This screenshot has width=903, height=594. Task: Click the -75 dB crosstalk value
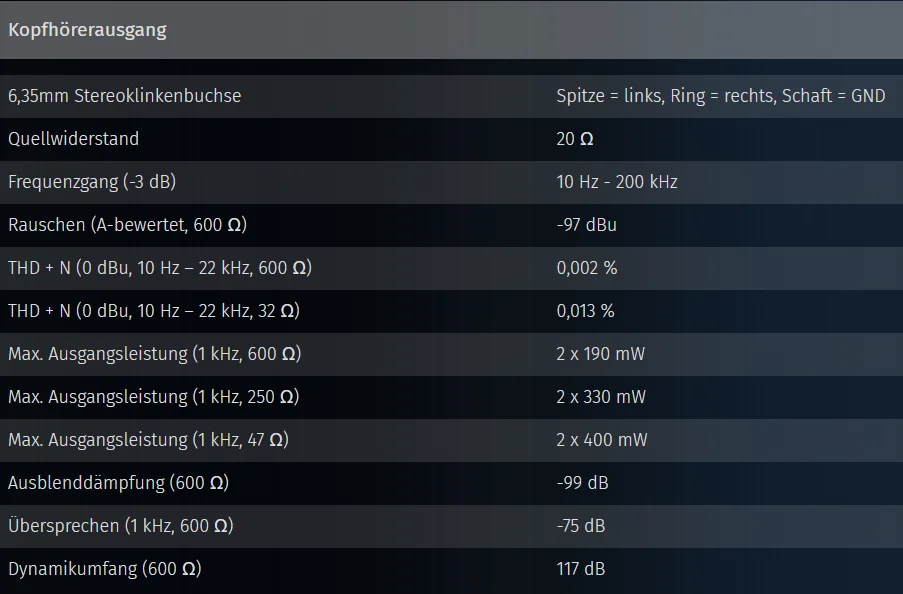pyautogui.click(x=580, y=526)
